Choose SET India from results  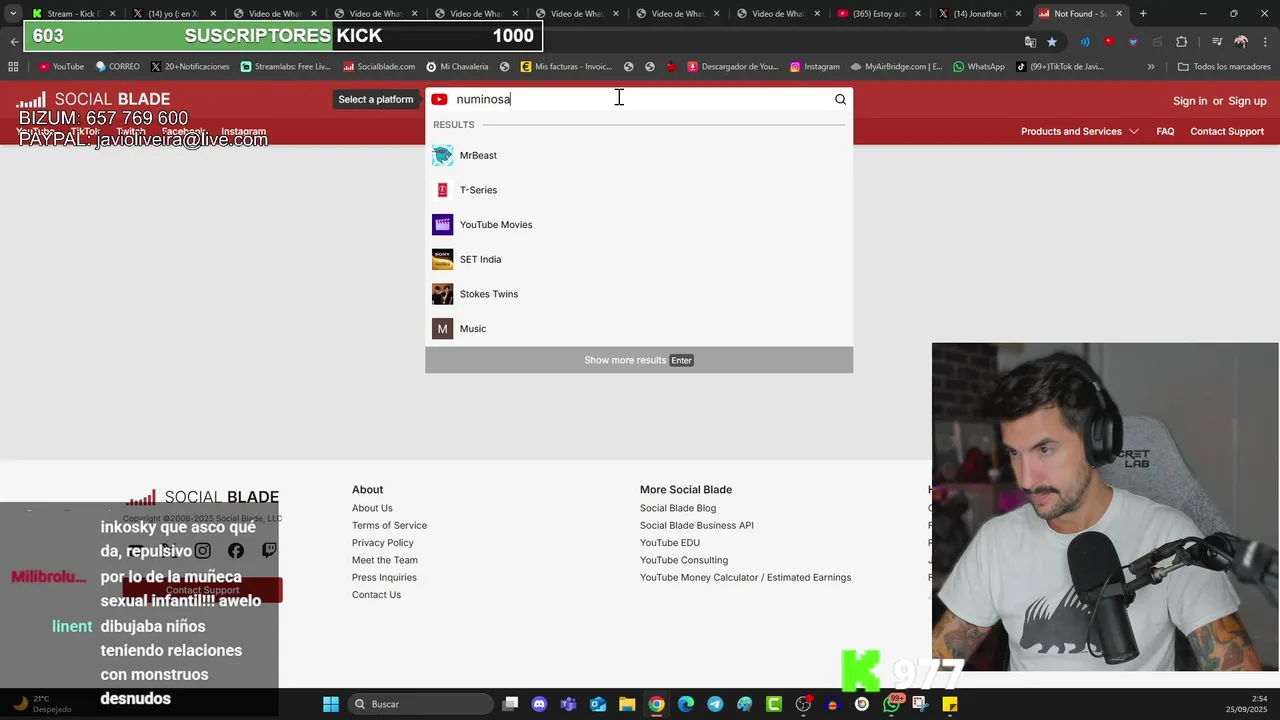pos(639,259)
